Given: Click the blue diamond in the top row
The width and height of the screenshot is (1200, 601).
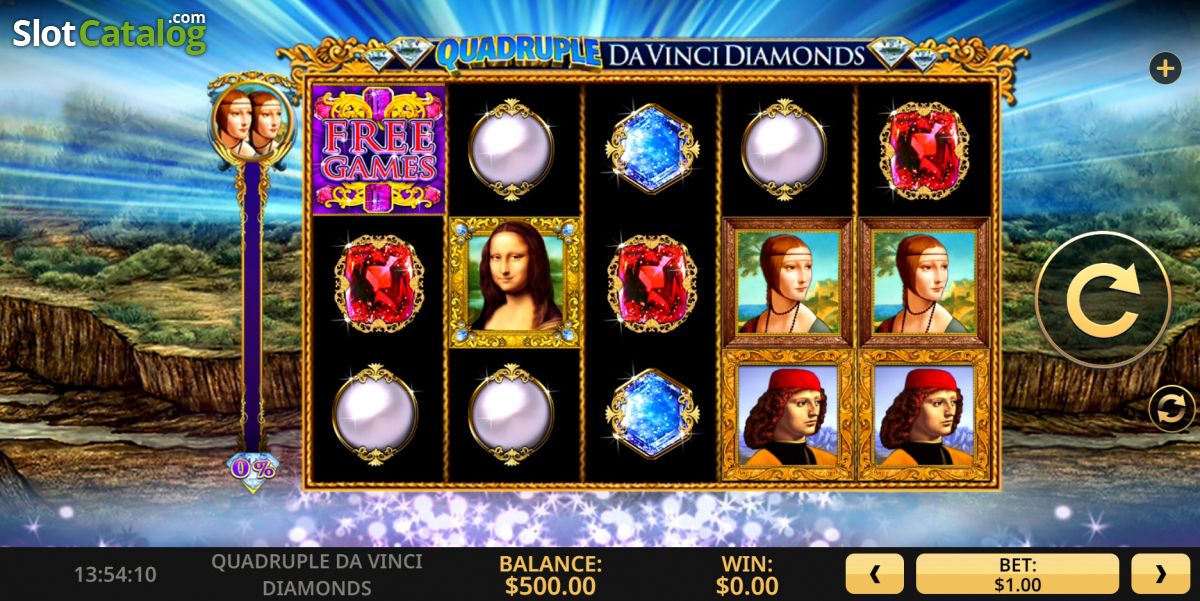Looking at the screenshot, I should click(650, 149).
